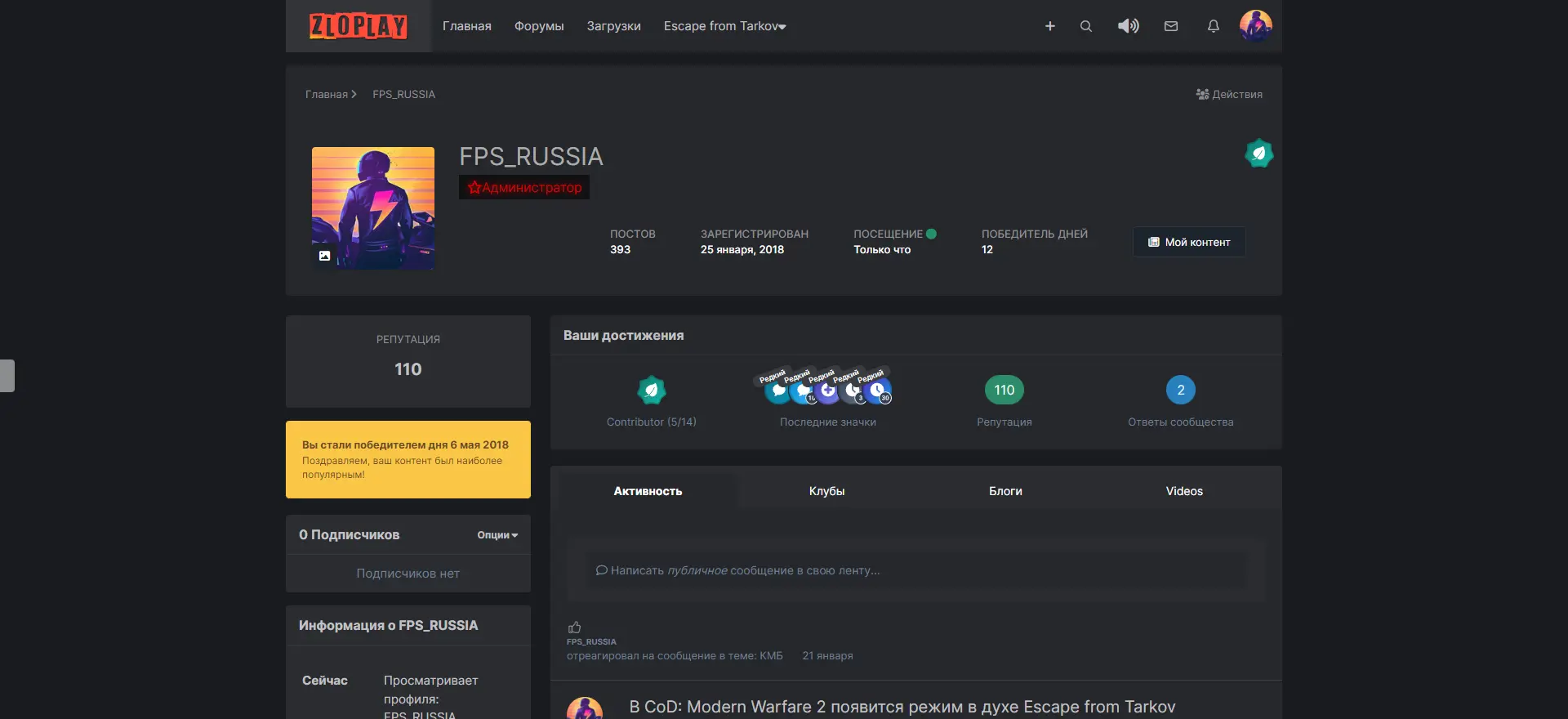Click FPS_RUSSIA in the breadcrumb
Viewport: 1568px width, 719px height.
click(404, 95)
